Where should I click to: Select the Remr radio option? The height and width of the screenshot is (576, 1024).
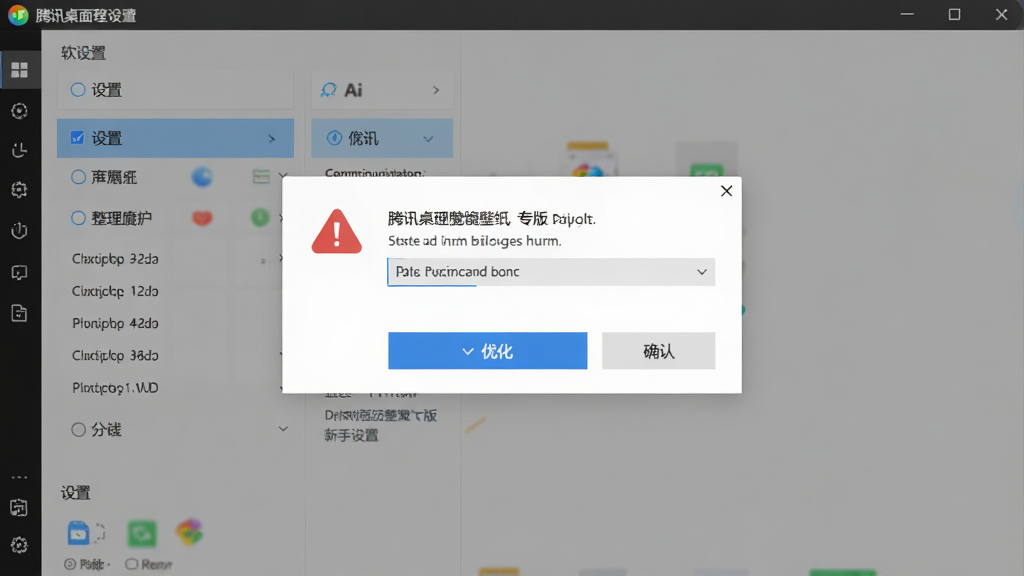click(x=131, y=564)
